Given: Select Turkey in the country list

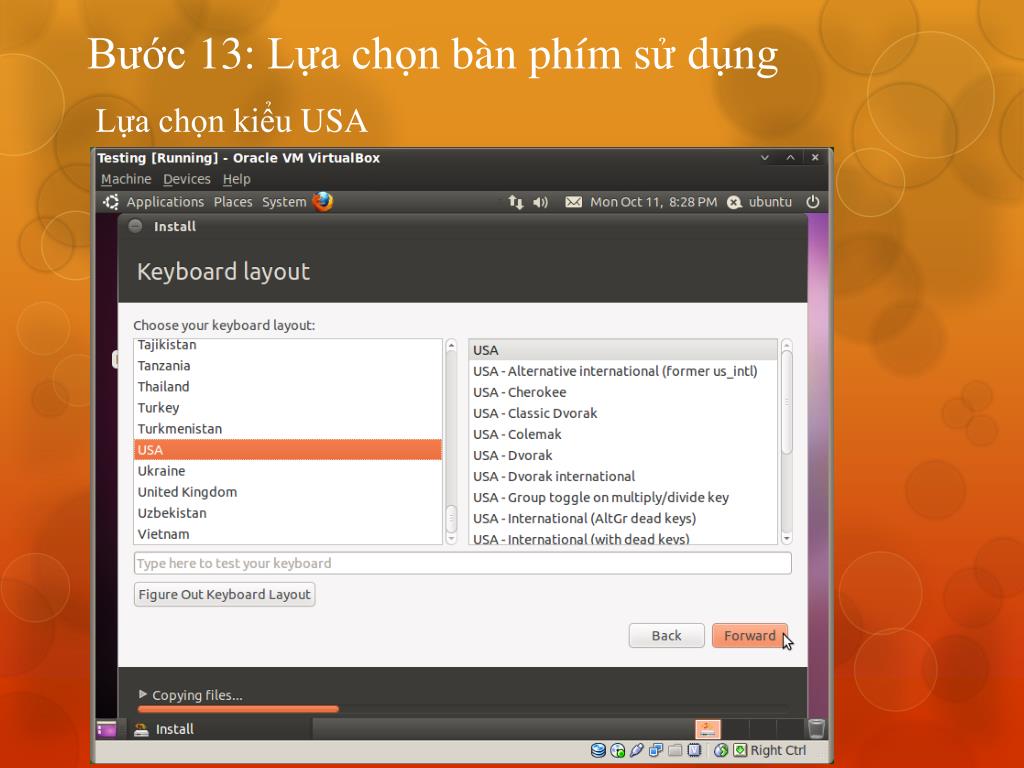Looking at the screenshot, I should pos(288,408).
